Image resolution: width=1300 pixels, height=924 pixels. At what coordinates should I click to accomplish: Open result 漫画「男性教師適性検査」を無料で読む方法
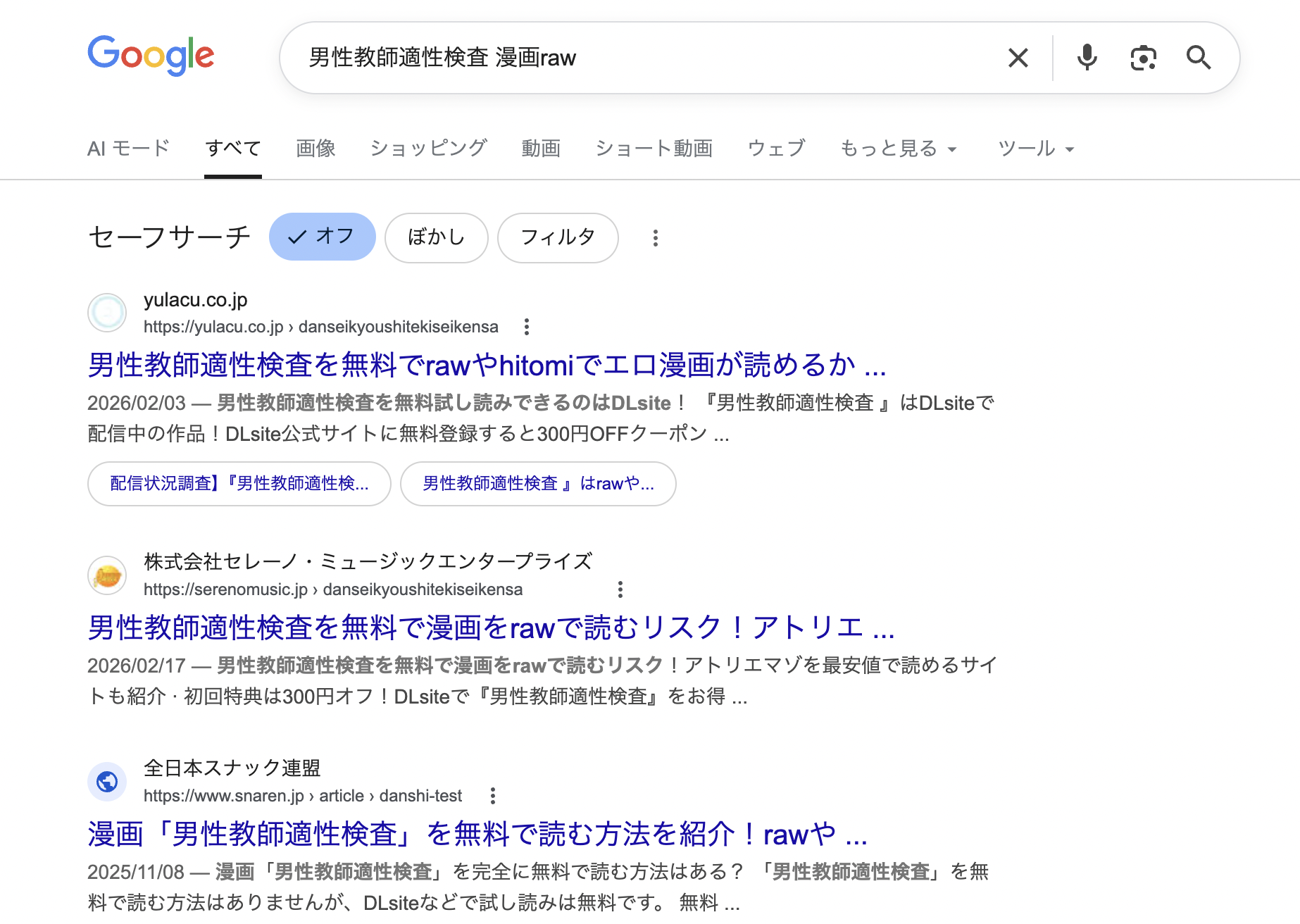click(477, 834)
